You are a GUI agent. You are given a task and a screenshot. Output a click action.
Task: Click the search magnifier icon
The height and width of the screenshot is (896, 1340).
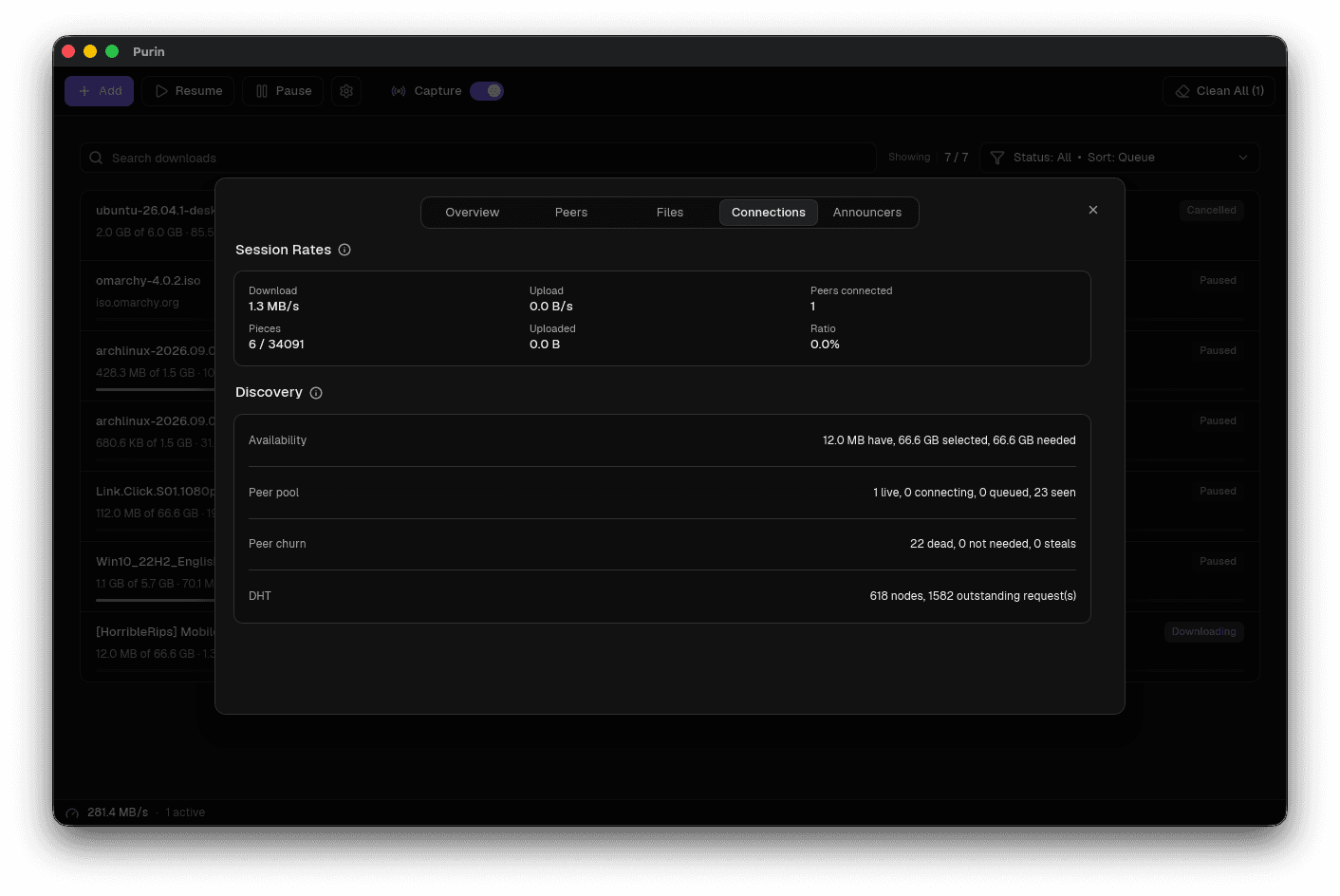tap(96, 158)
